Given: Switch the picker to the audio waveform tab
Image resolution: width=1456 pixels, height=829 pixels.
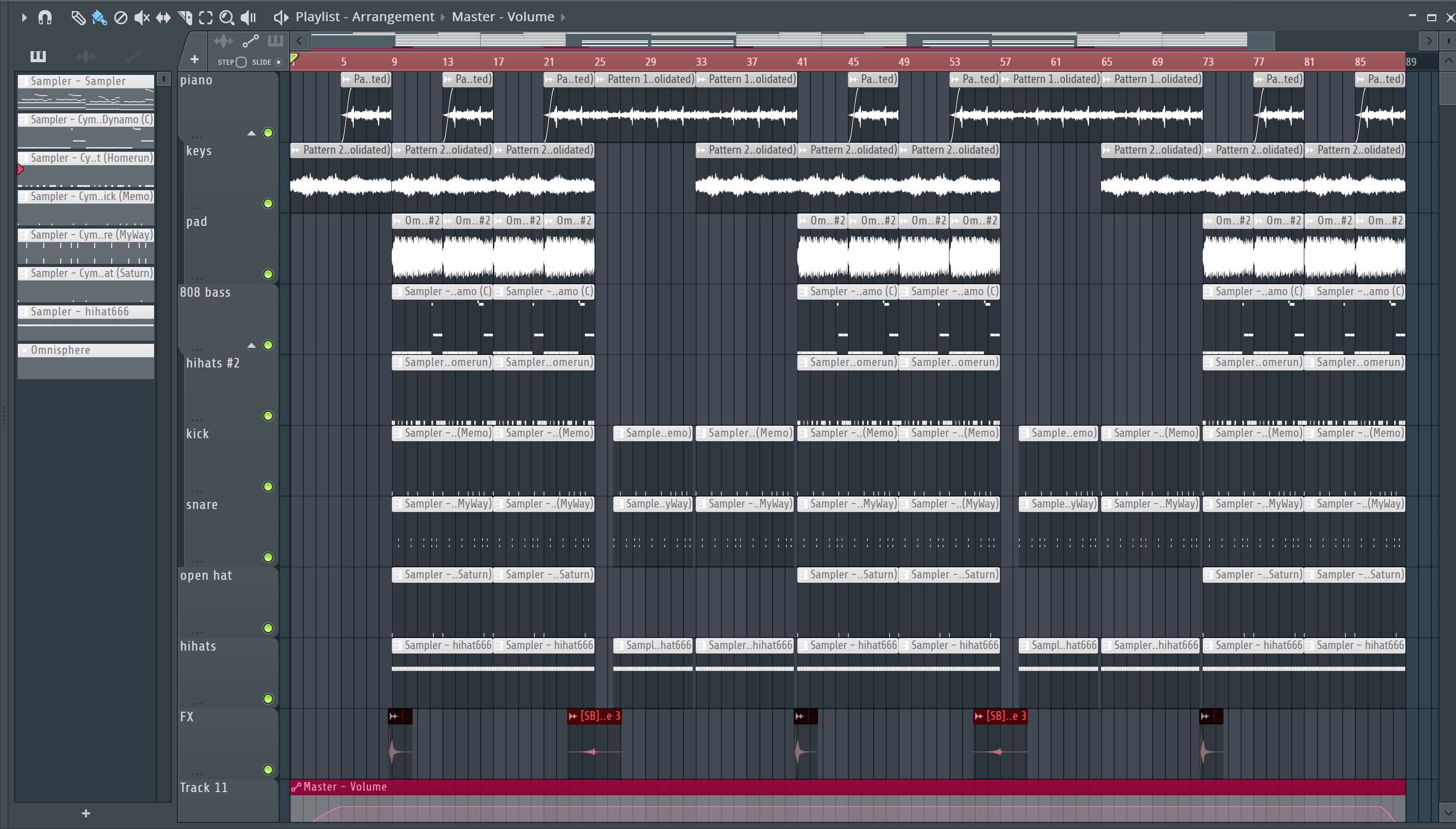Looking at the screenshot, I should point(85,56).
